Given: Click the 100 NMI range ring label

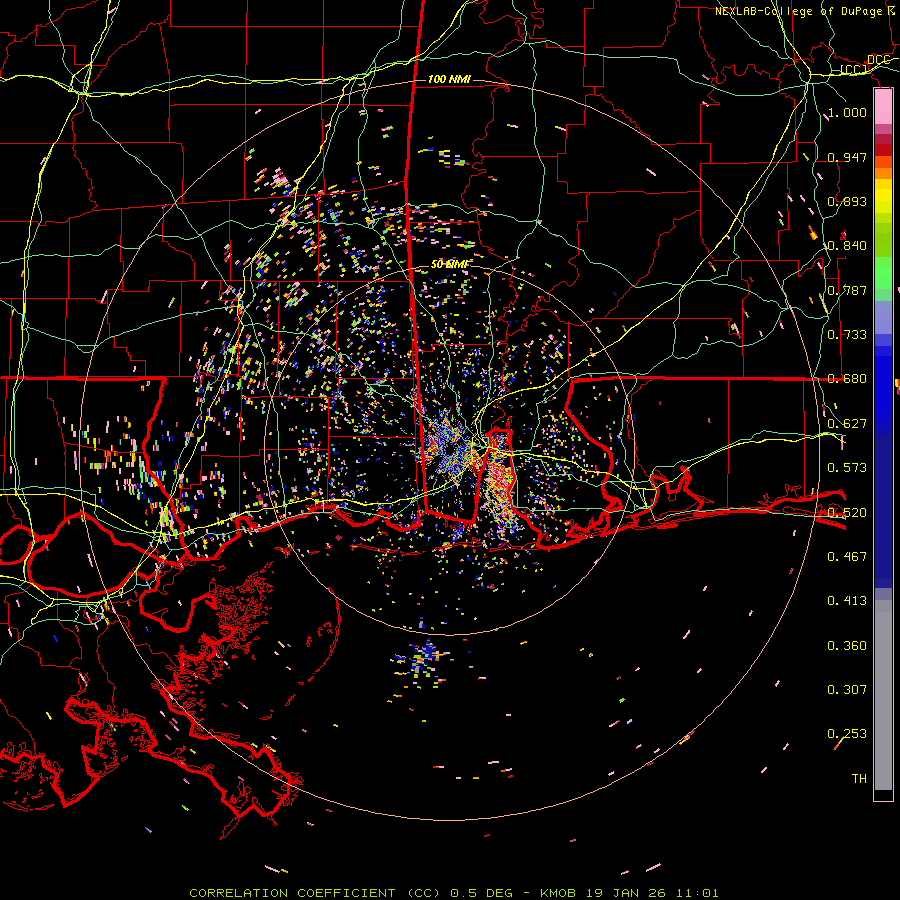Looking at the screenshot, I should [x=449, y=79].
